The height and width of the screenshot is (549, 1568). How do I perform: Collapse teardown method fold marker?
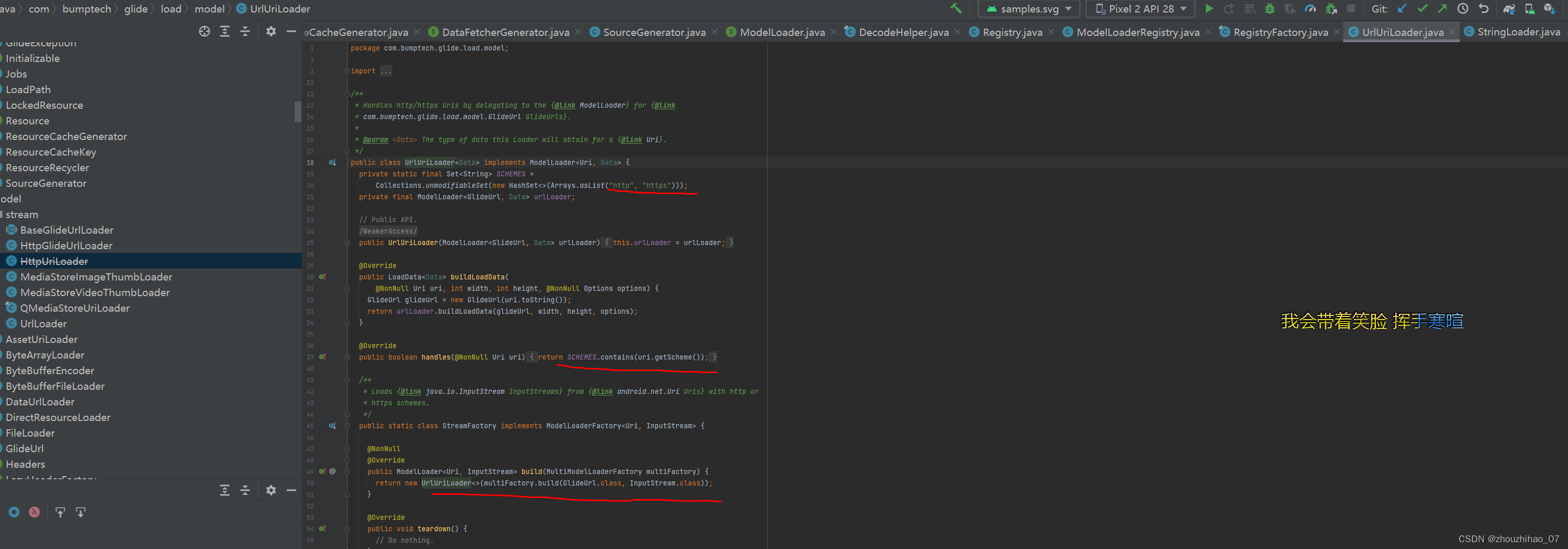coord(347,529)
